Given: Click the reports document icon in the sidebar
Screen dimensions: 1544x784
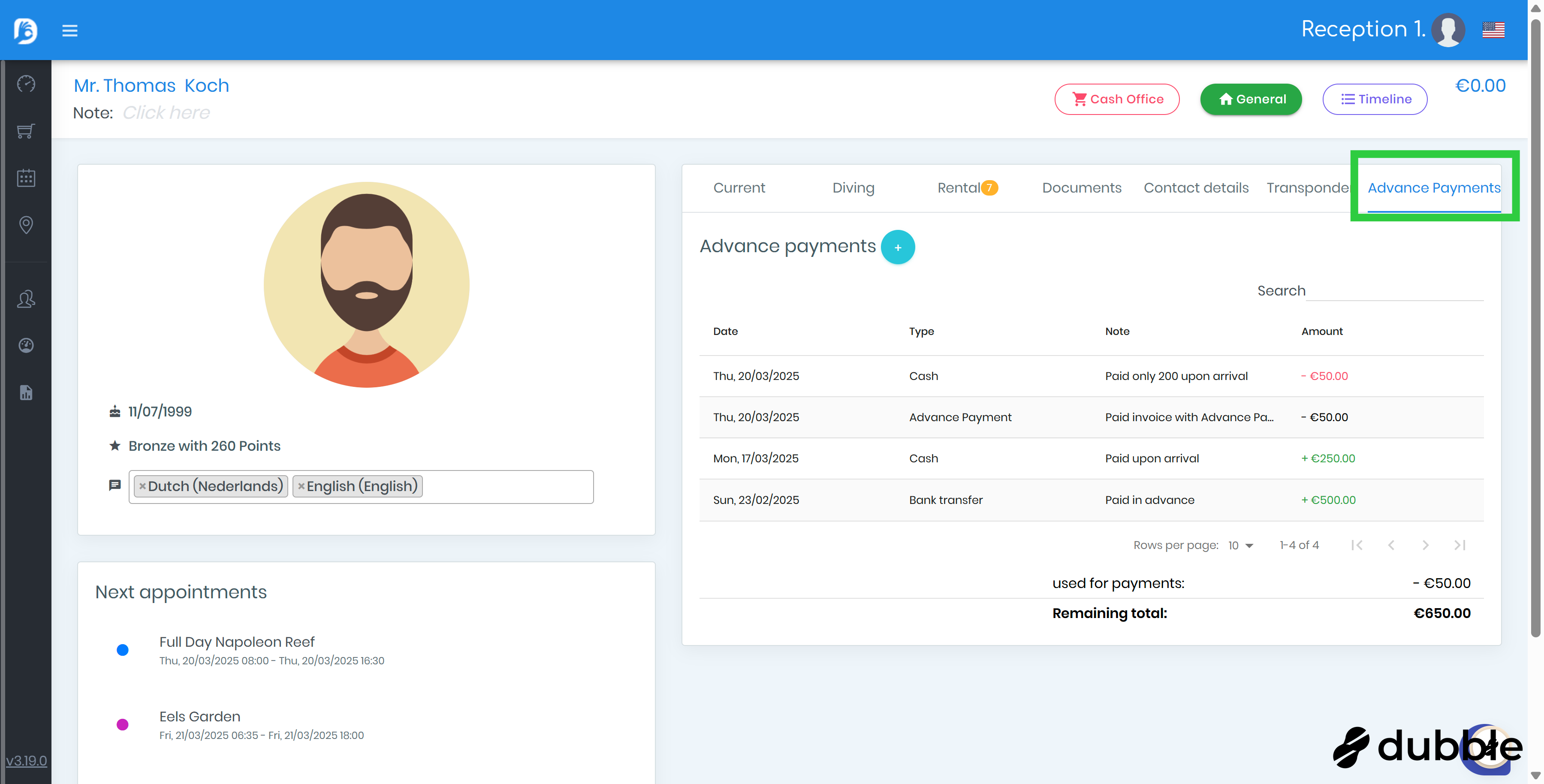Looking at the screenshot, I should pos(26,392).
